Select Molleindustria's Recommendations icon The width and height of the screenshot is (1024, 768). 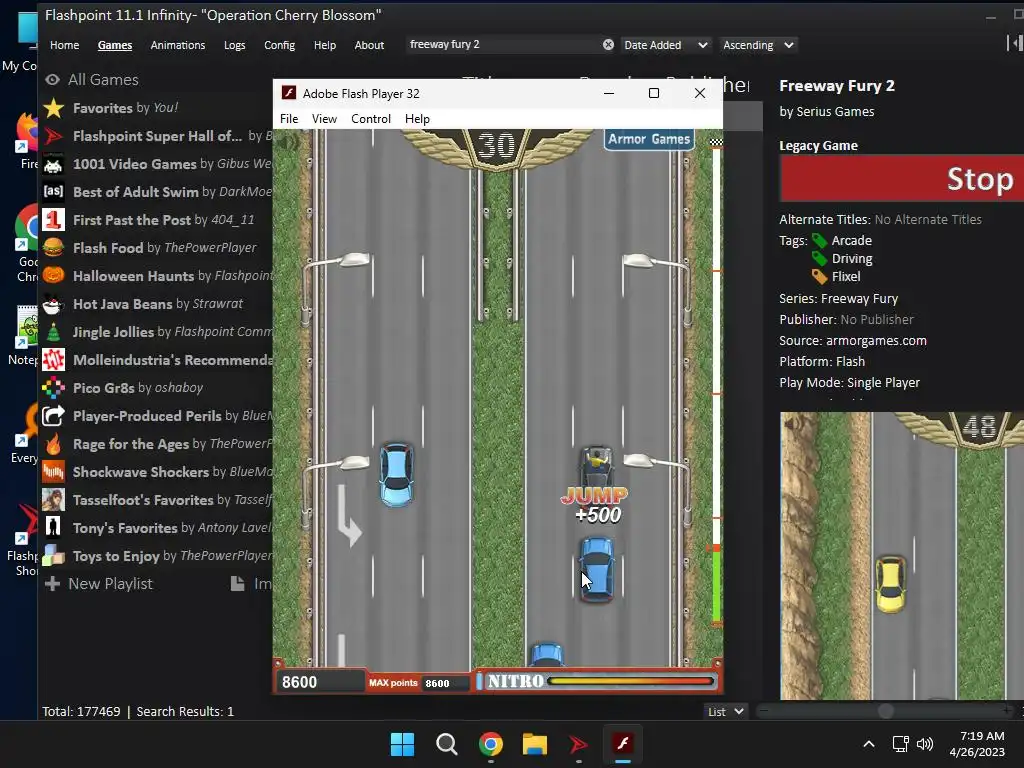(54, 360)
